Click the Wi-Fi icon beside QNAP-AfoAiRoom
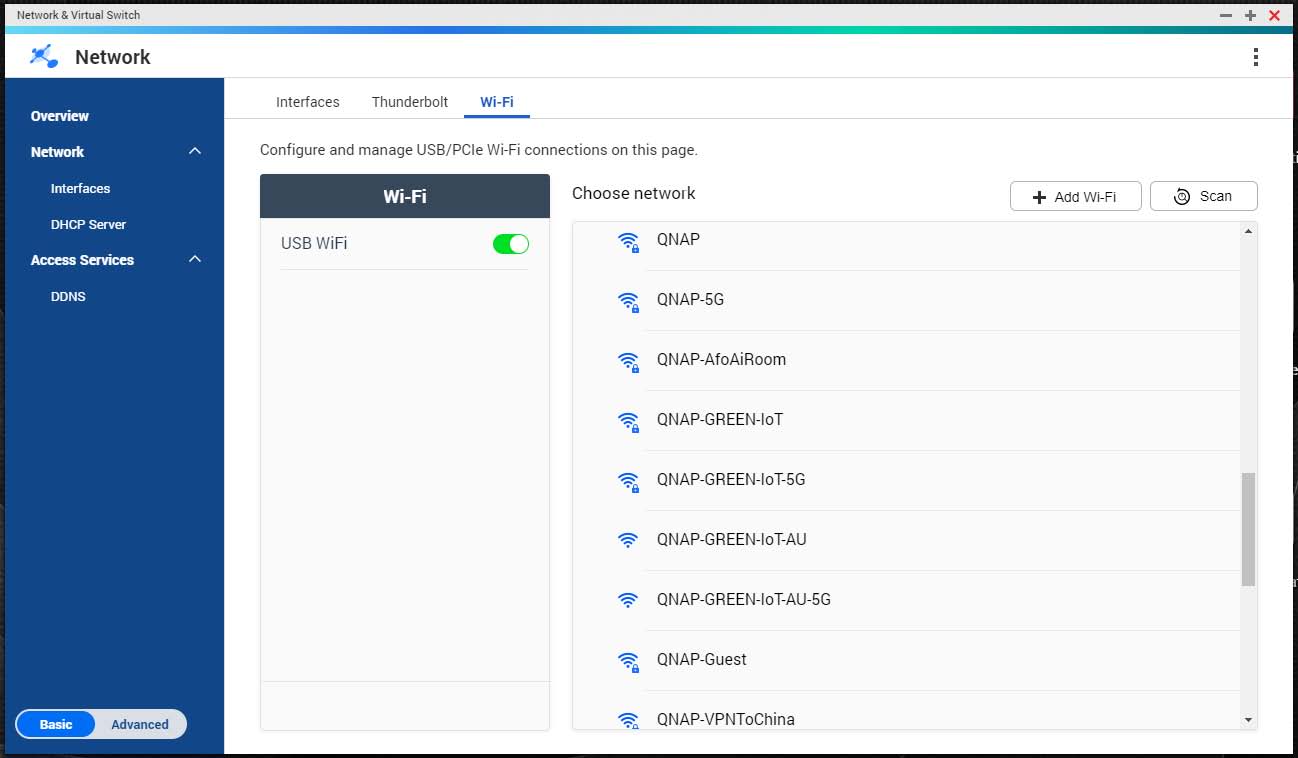 tap(628, 360)
